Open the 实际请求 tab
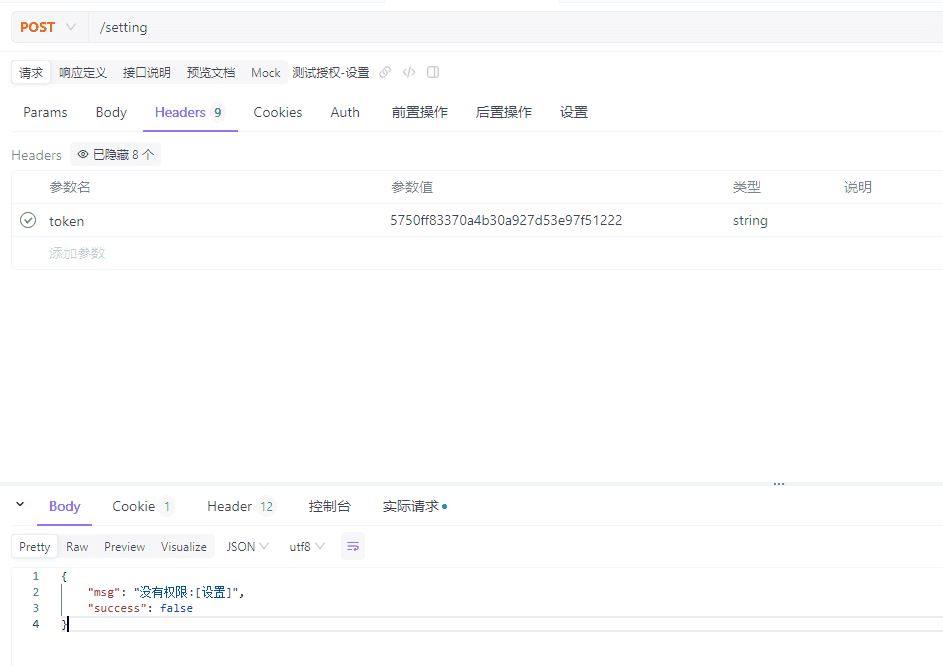This screenshot has height=666, width=943. click(414, 507)
